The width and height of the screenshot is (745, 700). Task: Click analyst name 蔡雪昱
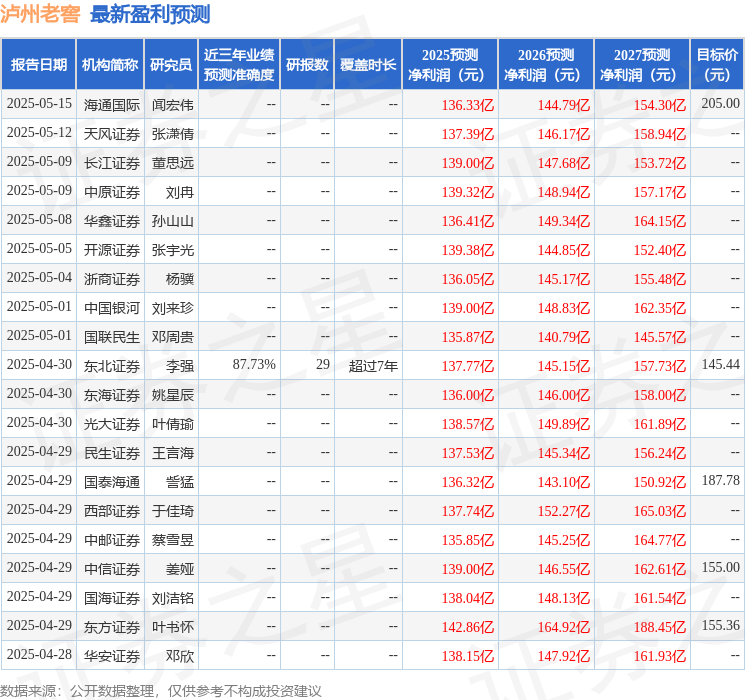173,540
